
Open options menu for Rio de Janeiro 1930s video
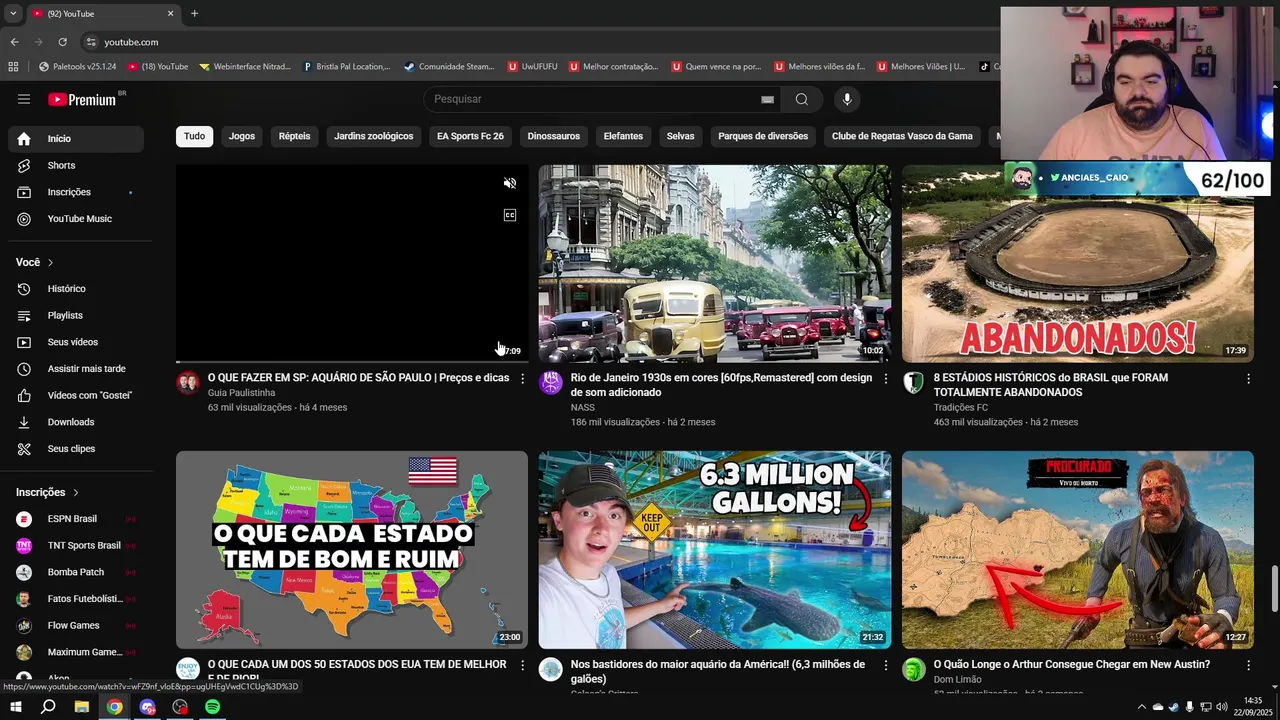click(885, 379)
